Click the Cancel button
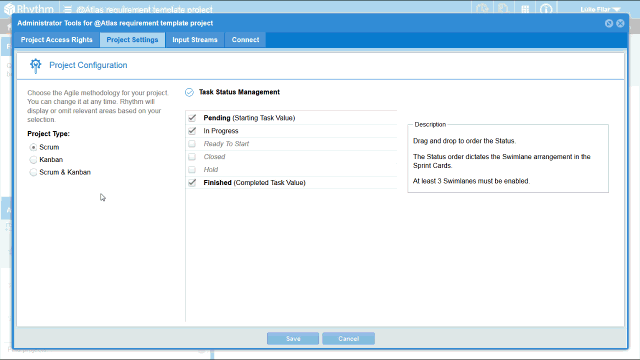The image size is (640, 360). pos(349,338)
